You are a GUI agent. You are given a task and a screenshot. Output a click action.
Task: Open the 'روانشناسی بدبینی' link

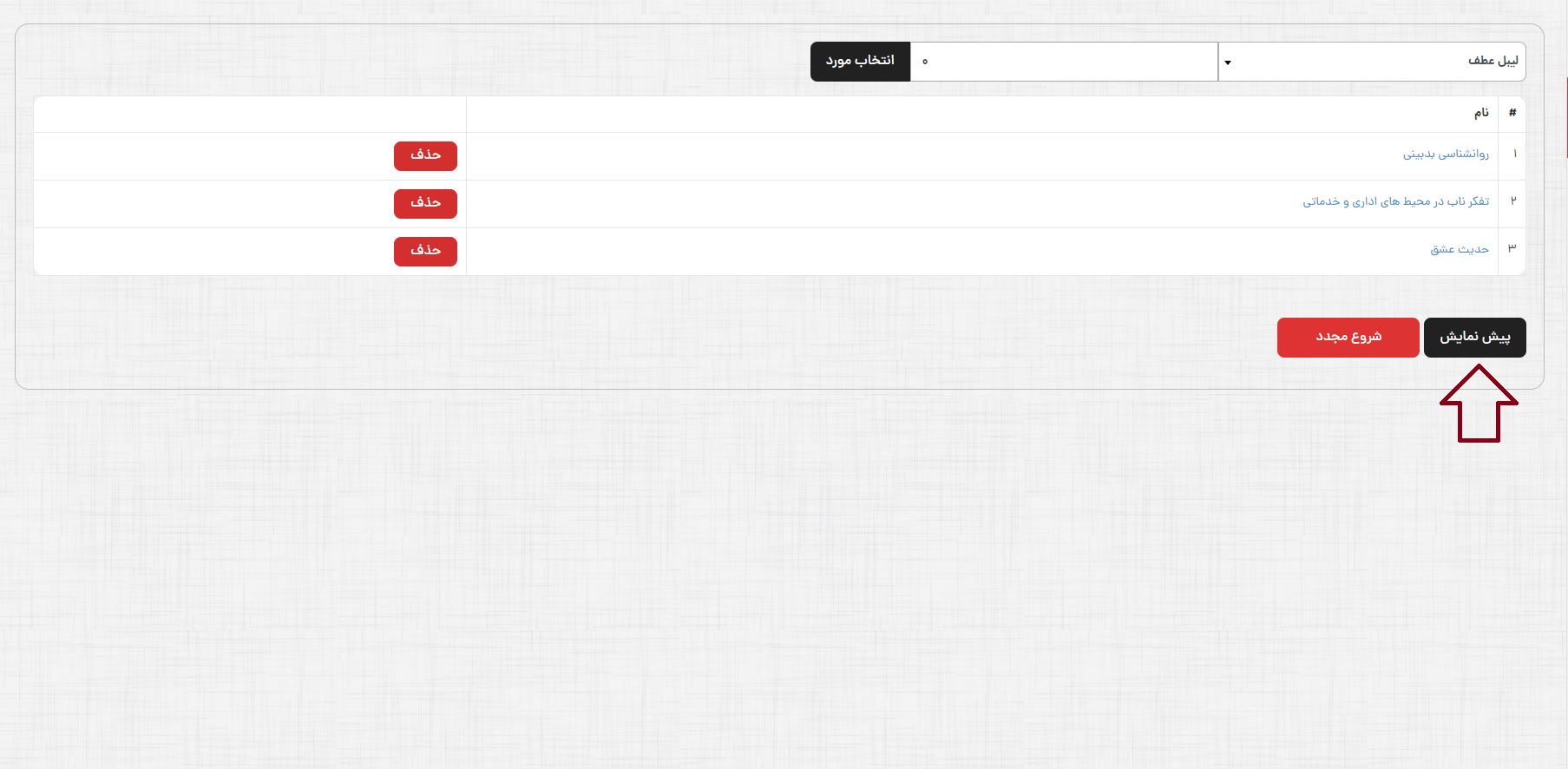1446,154
